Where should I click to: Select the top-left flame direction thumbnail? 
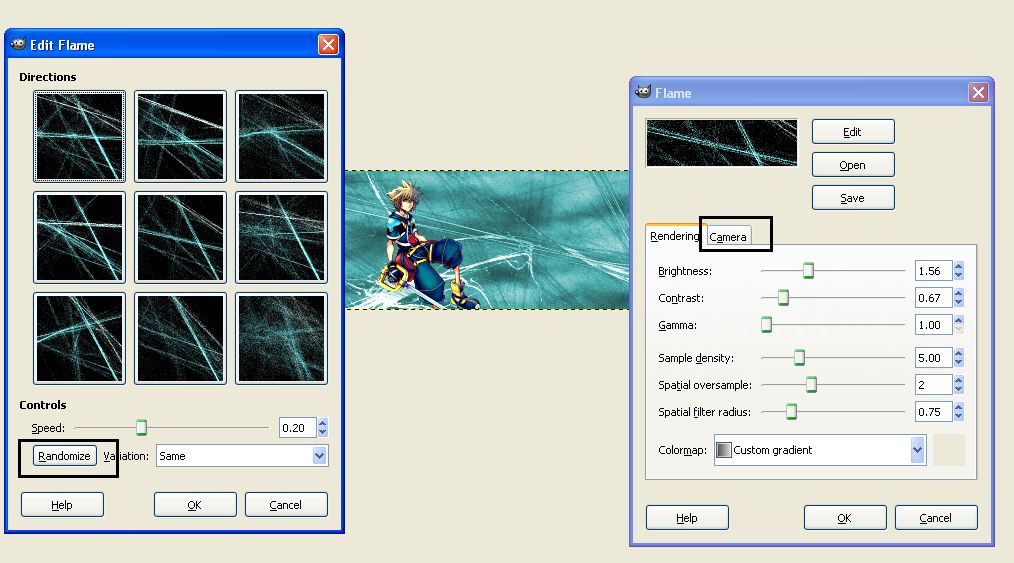click(79, 136)
